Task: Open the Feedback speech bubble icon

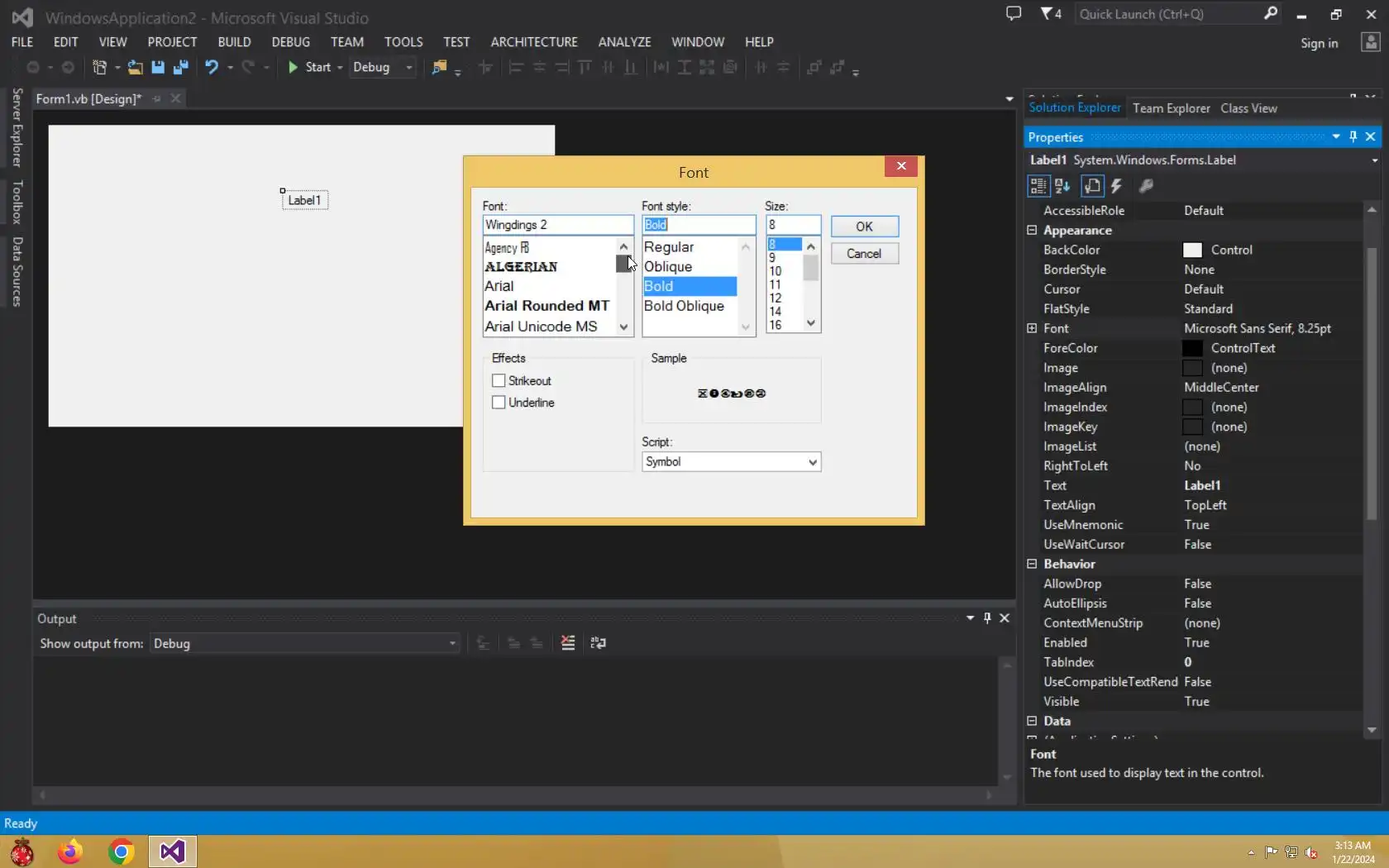Action: coord(1014,14)
